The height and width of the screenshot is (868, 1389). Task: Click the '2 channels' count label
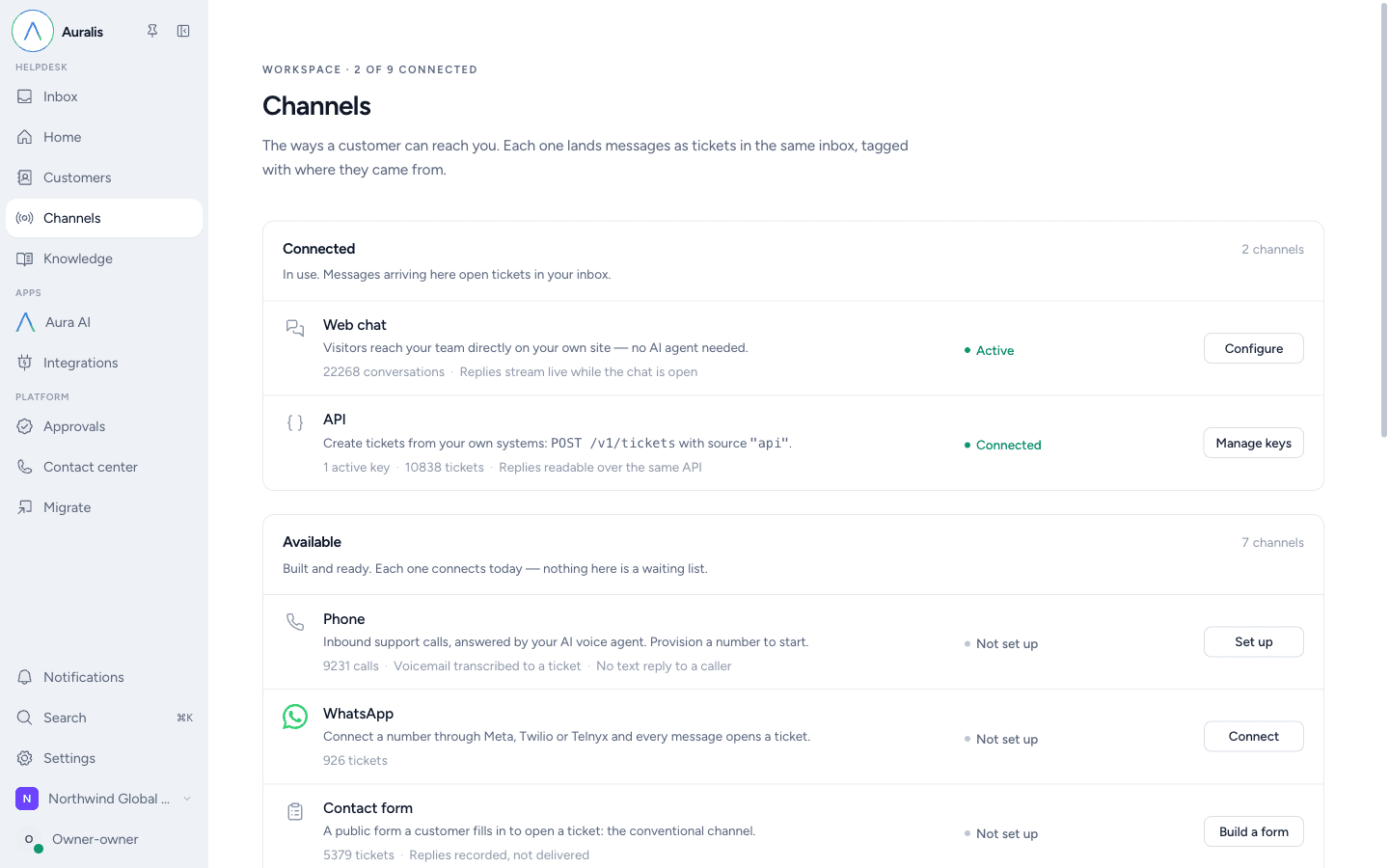click(x=1272, y=249)
